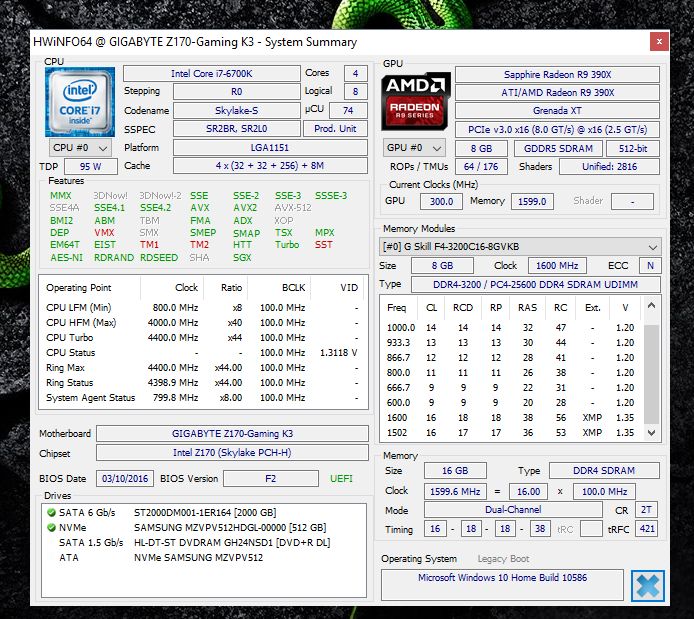Click the AMD Radeon R9 series logo
Image resolution: width=694 pixels, height=619 pixels.
coord(416,102)
